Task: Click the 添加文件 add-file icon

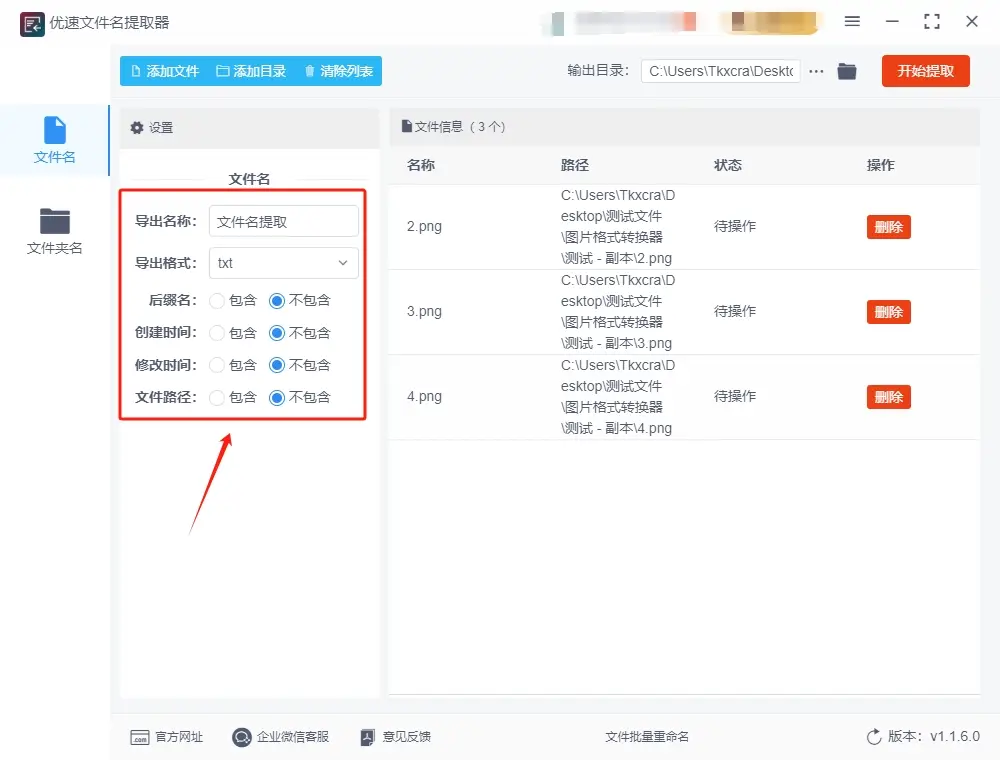Action: (135, 71)
